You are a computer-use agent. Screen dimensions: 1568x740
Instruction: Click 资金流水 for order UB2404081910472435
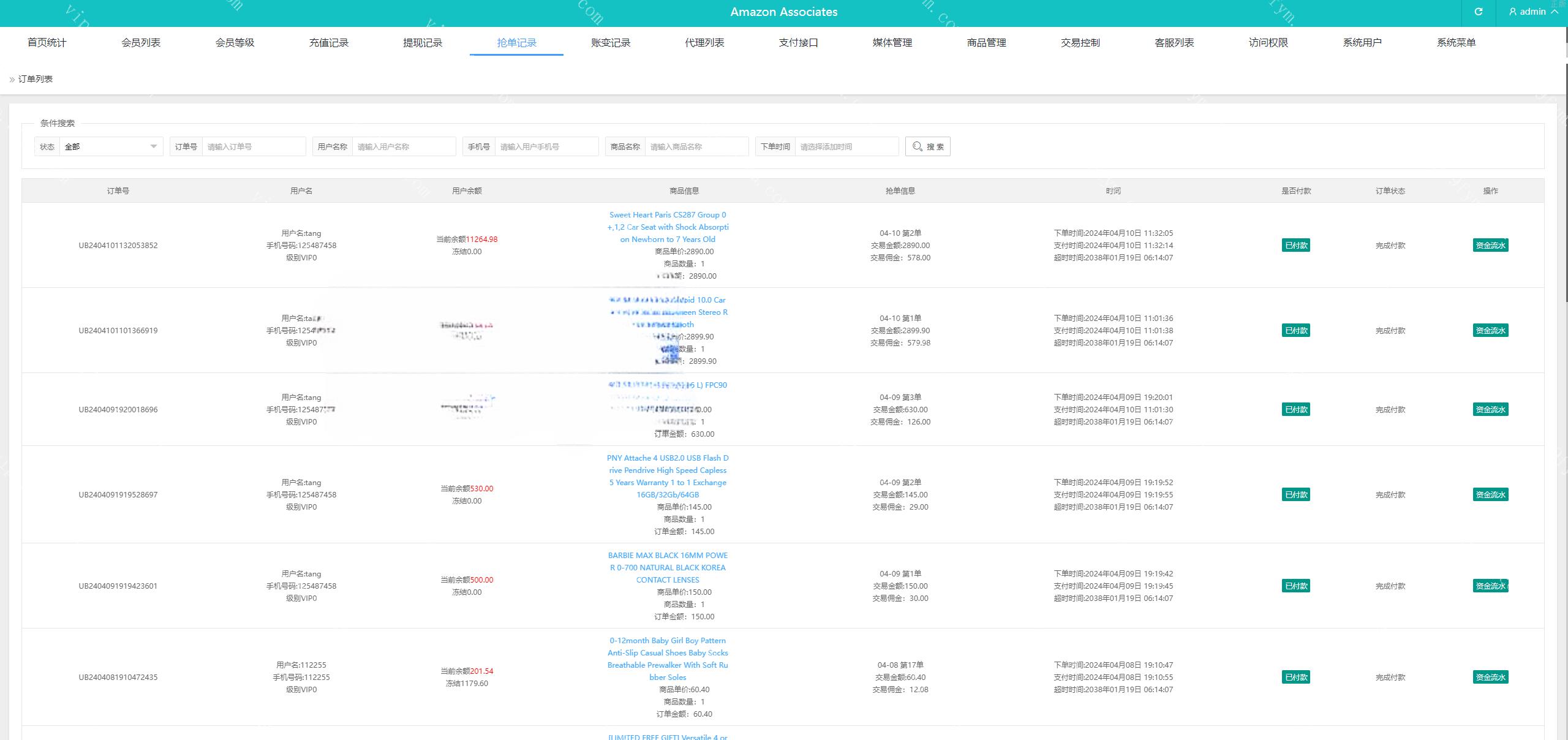1490,677
